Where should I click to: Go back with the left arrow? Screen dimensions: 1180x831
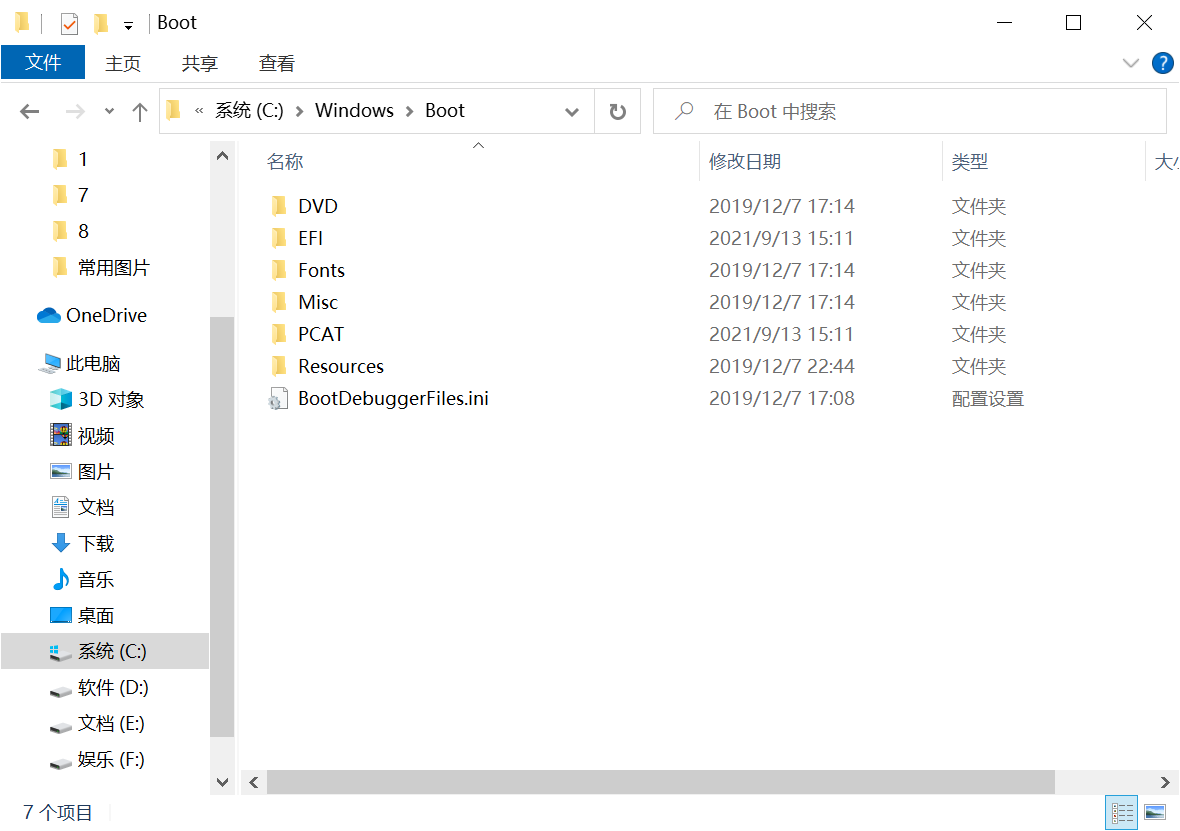click(x=29, y=112)
